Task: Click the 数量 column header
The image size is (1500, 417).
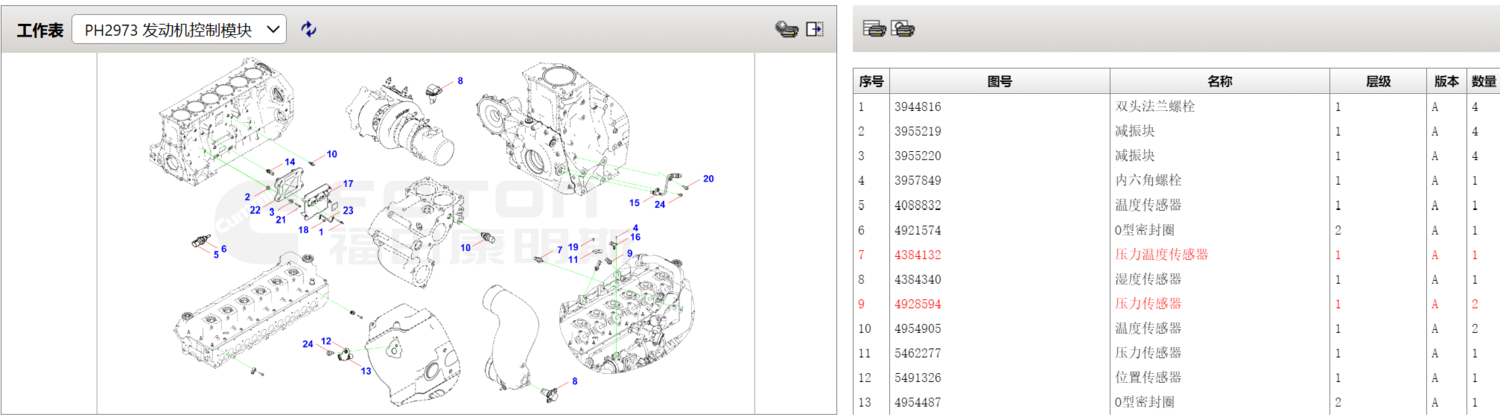Action: [x=1484, y=82]
